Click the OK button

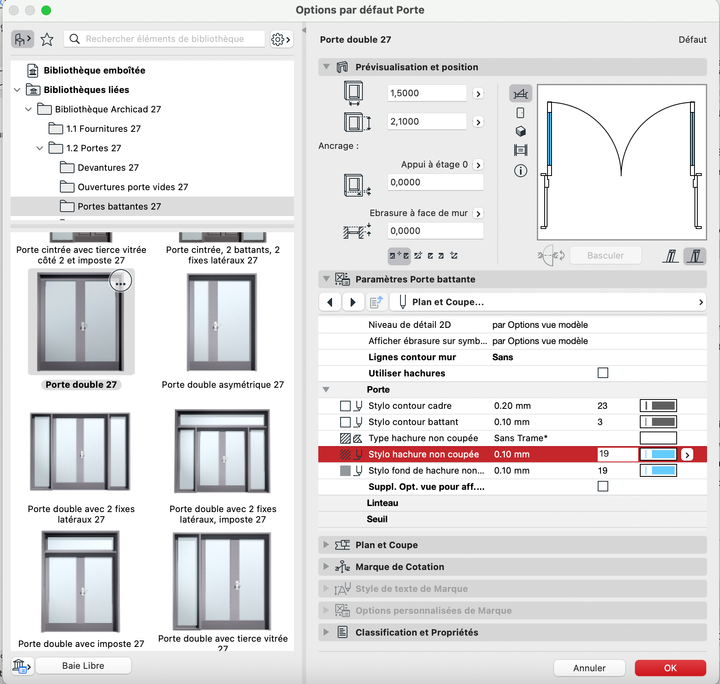[x=670, y=667]
